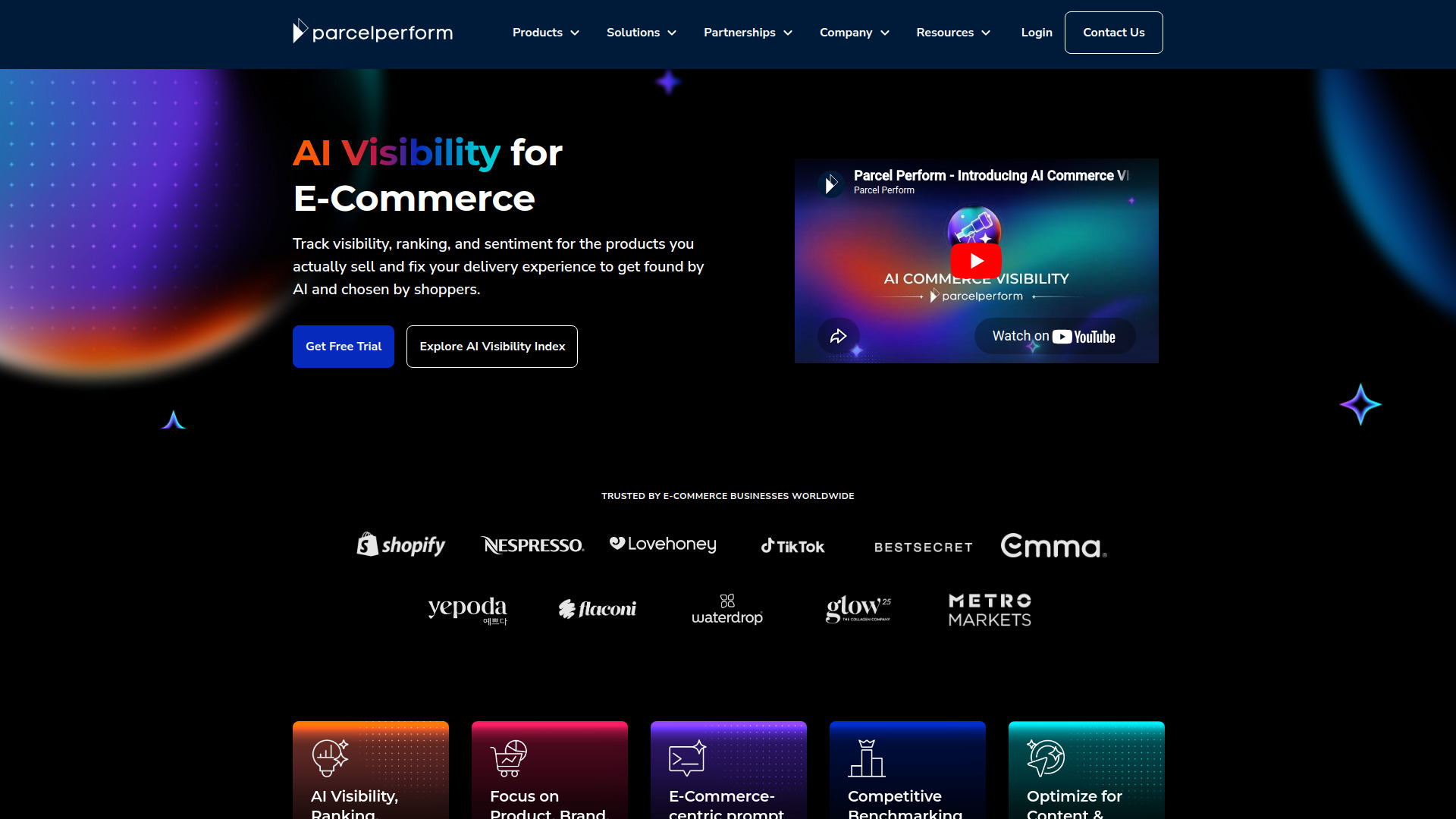Open Watch on YouTube link
The image size is (1456, 819).
(1054, 336)
